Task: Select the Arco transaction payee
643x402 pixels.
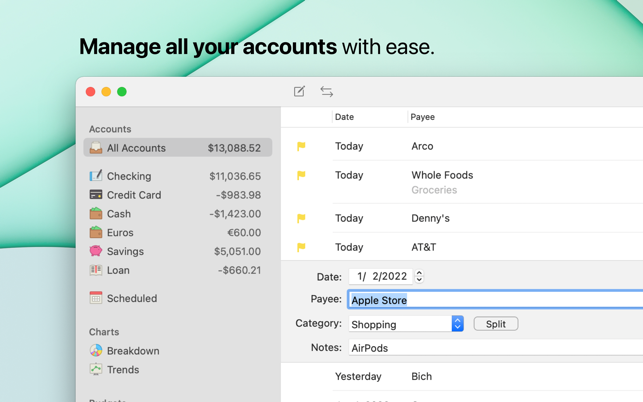Action: 422,146
